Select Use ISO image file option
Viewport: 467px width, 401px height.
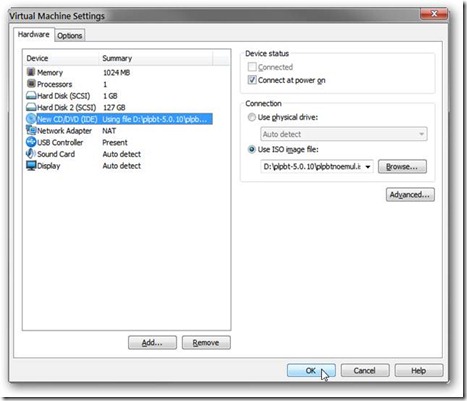pos(252,149)
